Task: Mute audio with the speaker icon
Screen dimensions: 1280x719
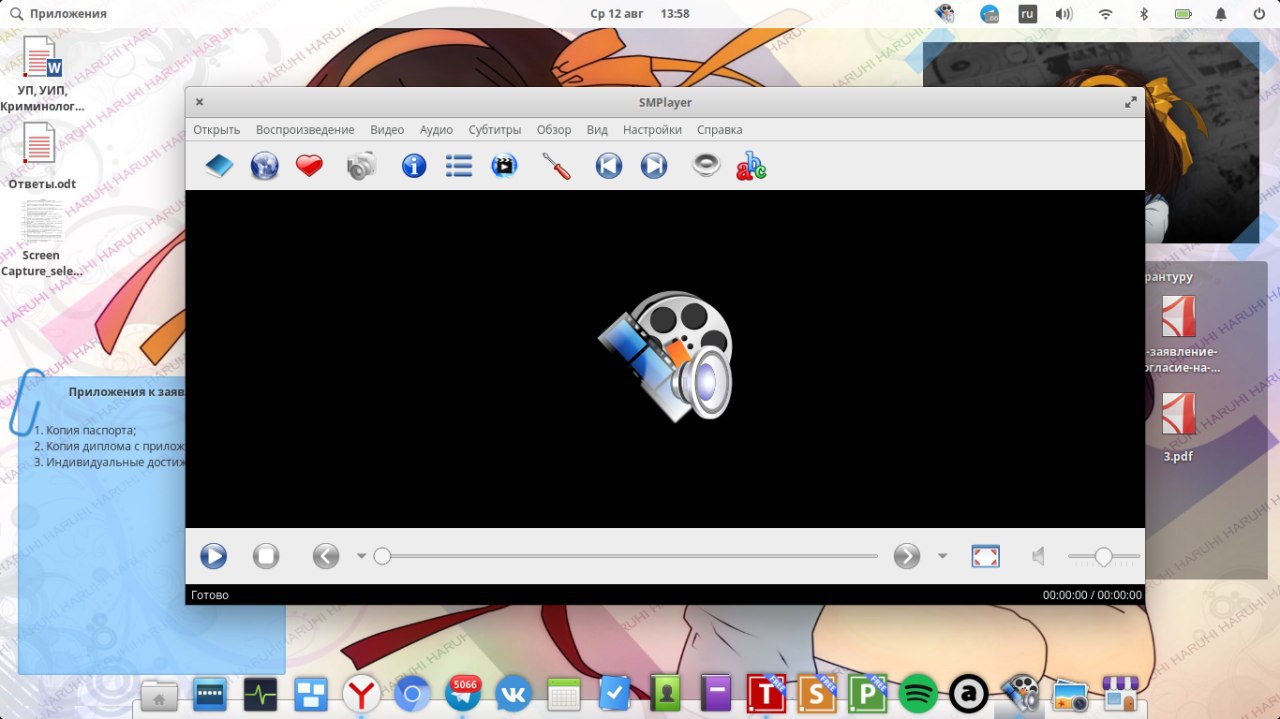Action: 1039,556
